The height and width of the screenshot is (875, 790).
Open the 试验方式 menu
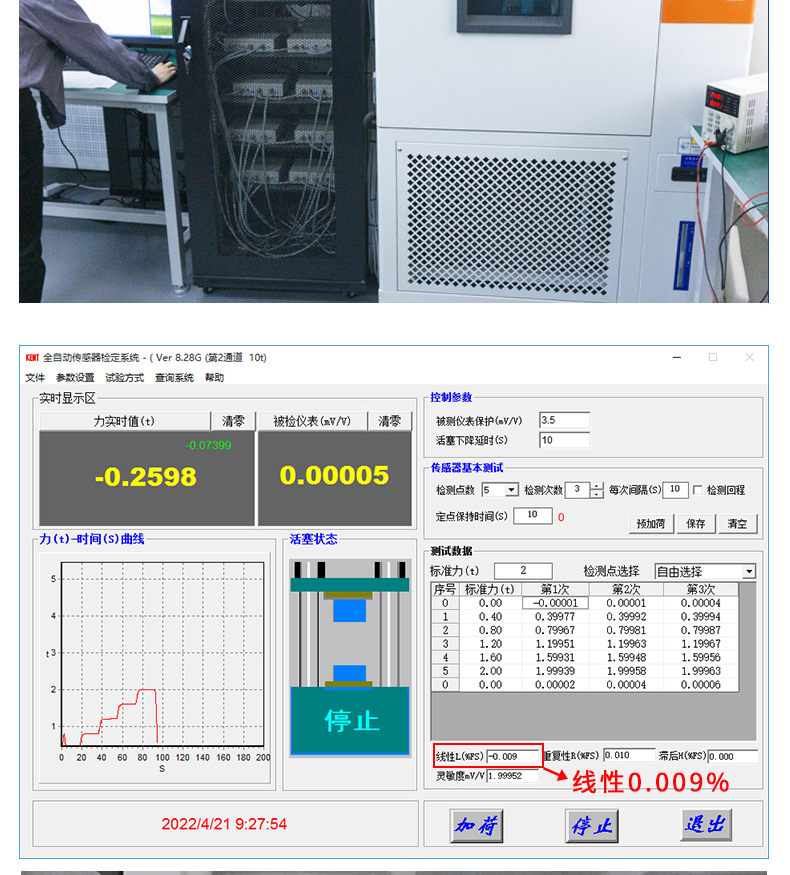tap(125, 378)
